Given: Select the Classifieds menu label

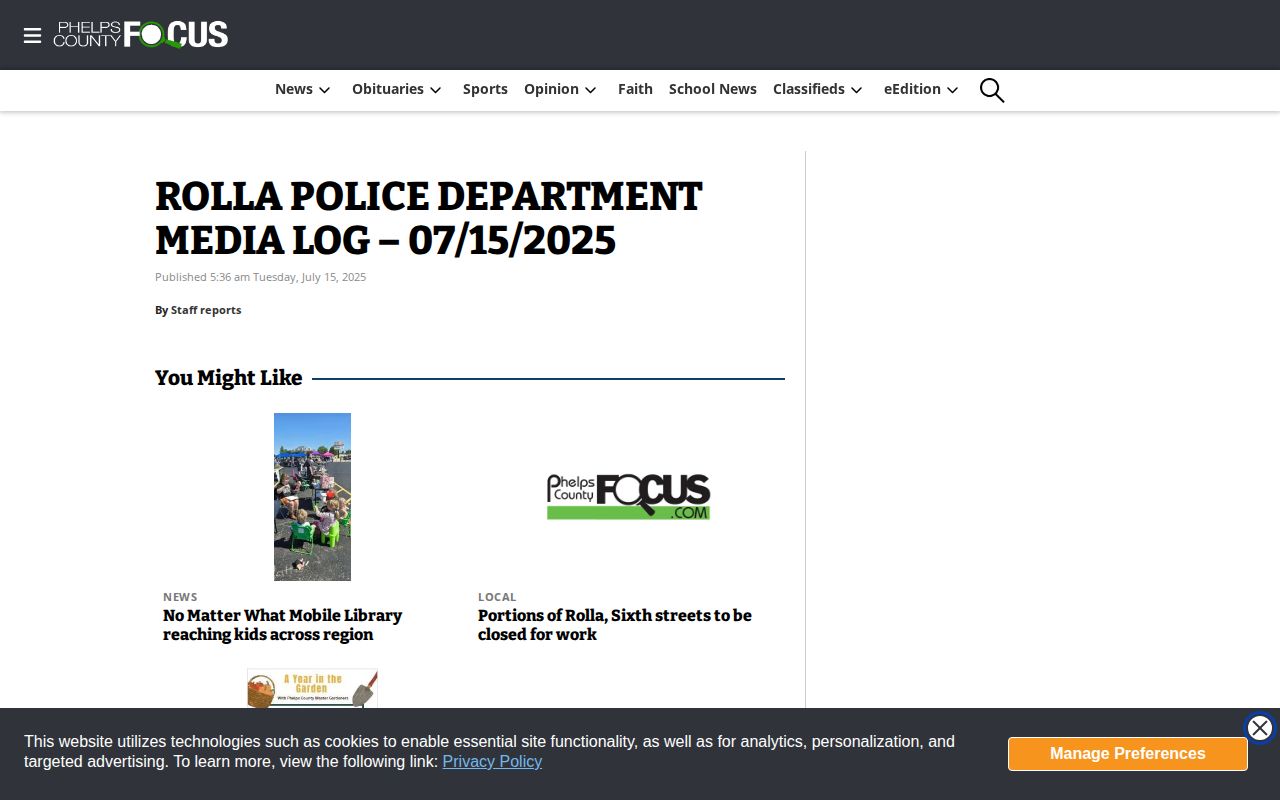Looking at the screenshot, I should coord(809,89).
